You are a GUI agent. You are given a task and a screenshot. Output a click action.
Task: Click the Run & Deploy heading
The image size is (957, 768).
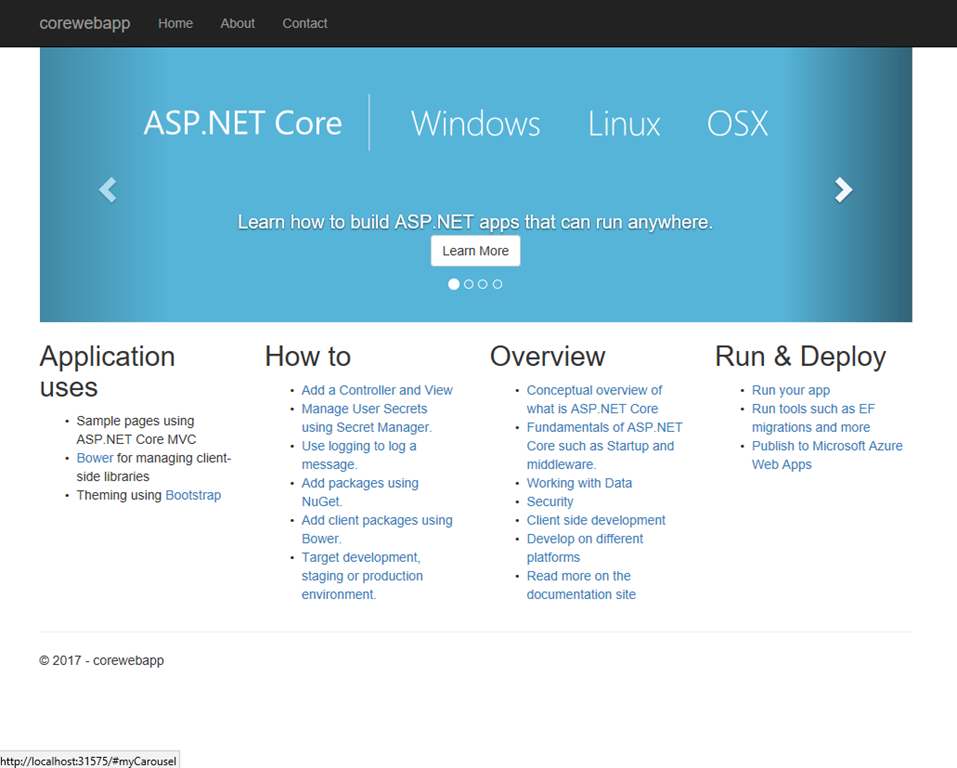[x=800, y=357]
